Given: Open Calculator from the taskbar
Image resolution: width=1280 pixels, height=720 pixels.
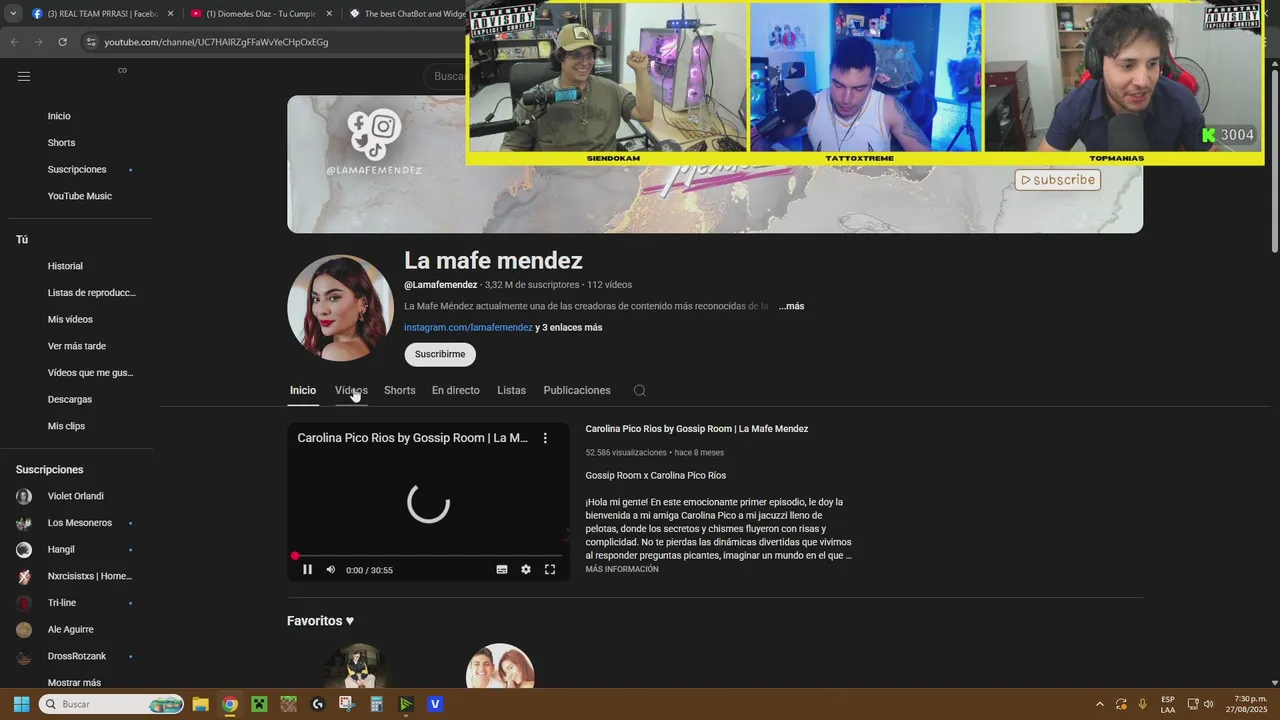Looking at the screenshot, I should tap(377, 704).
